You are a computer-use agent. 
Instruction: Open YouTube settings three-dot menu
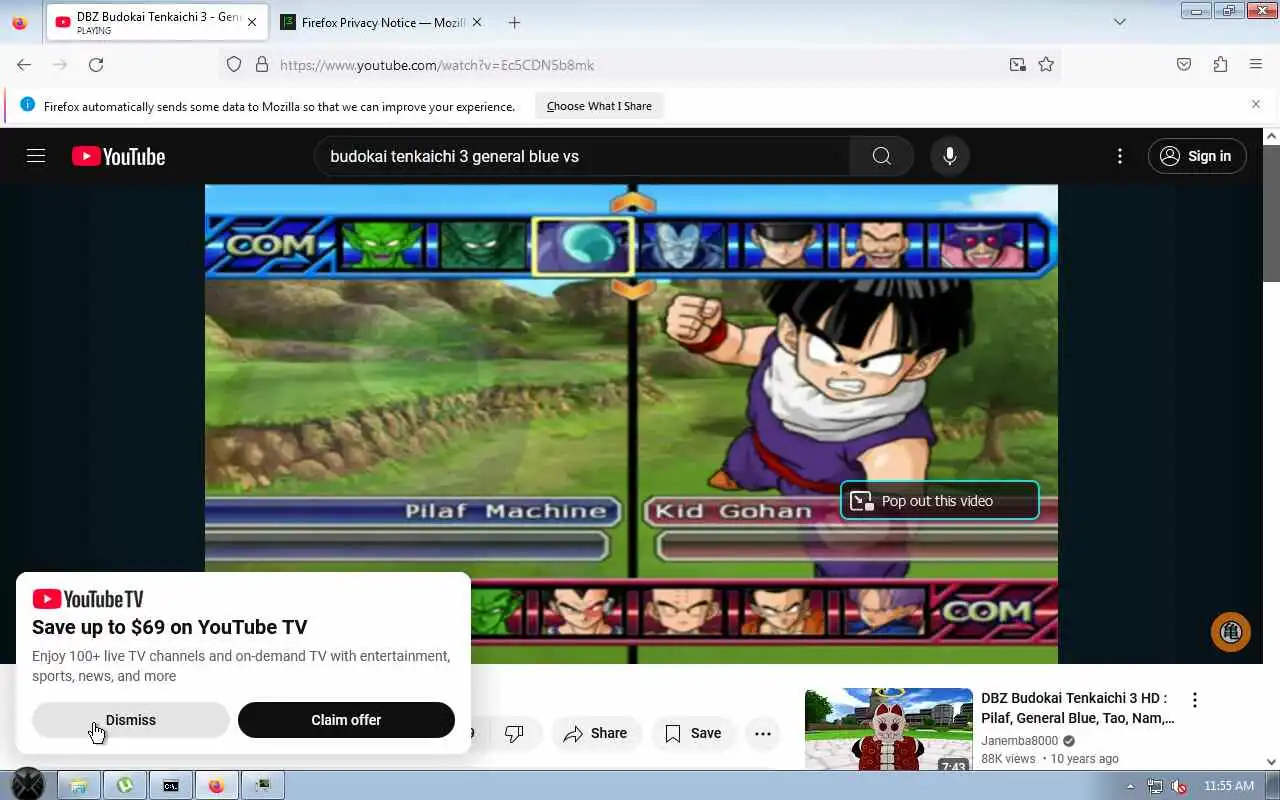[x=1120, y=156]
